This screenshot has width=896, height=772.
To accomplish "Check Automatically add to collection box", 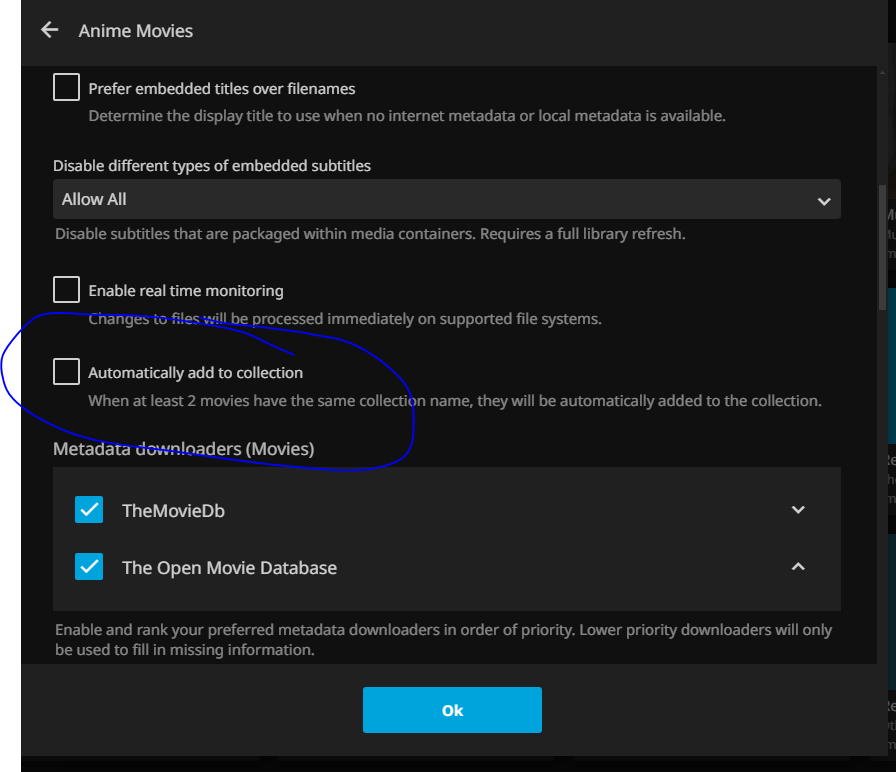I will (x=66, y=372).
